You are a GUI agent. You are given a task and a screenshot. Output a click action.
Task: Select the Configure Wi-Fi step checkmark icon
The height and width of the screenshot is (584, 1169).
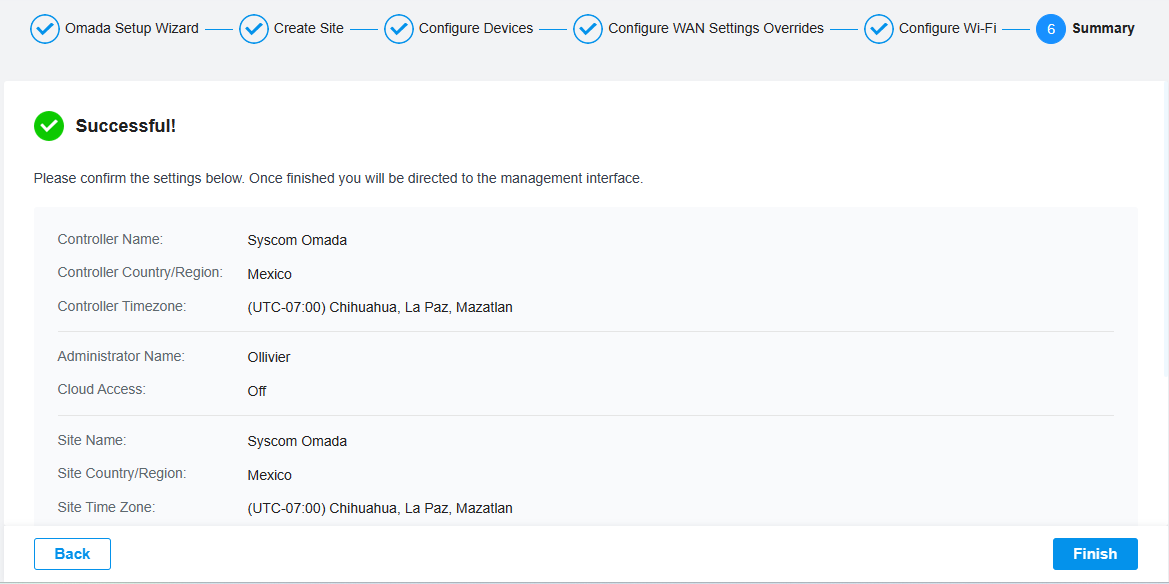(879, 29)
